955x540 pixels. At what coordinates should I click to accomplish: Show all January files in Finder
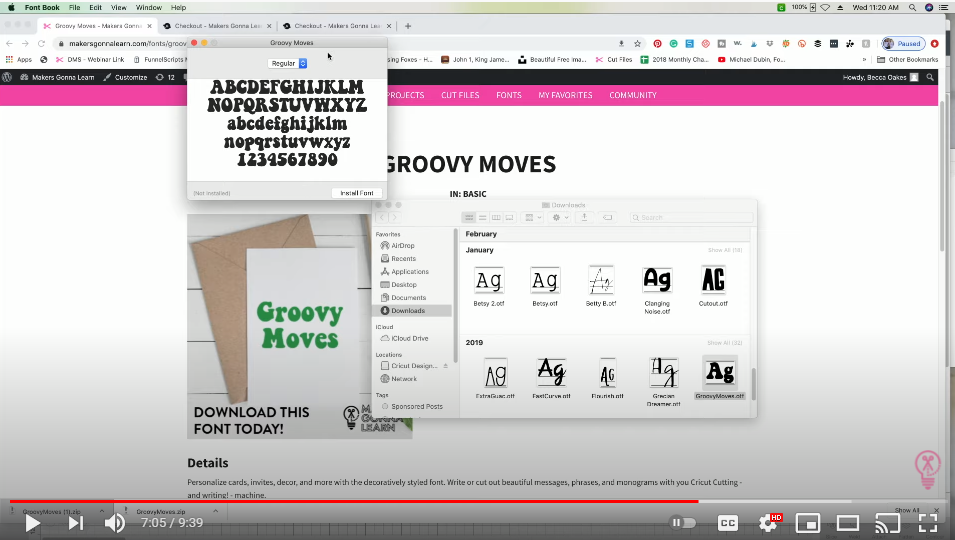pos(725,250)
